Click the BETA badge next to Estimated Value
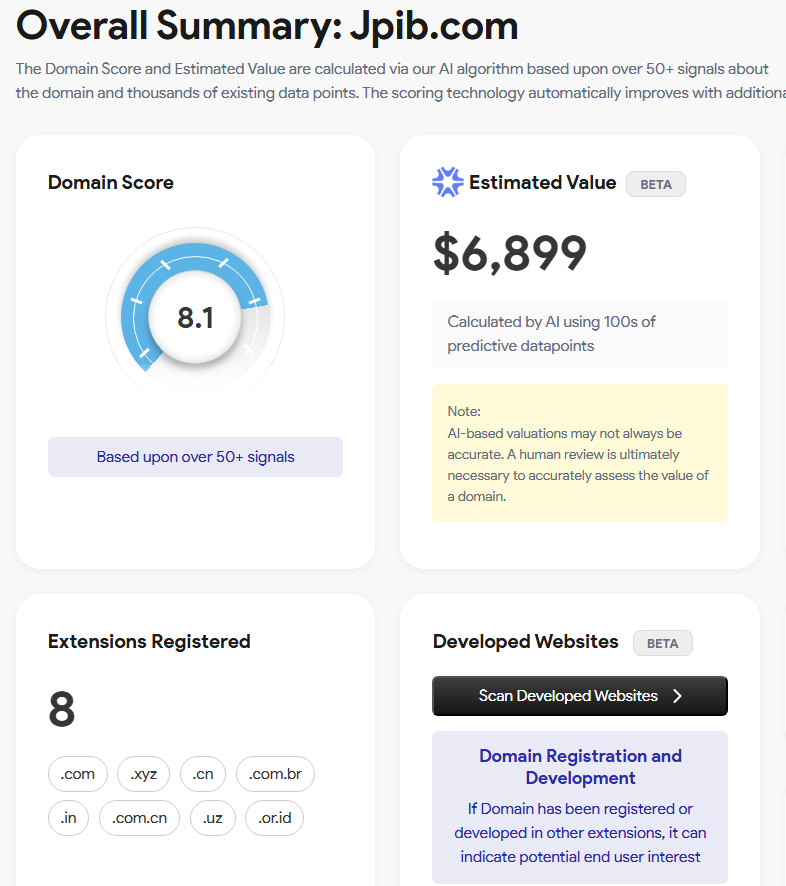 tap(655, 184)
